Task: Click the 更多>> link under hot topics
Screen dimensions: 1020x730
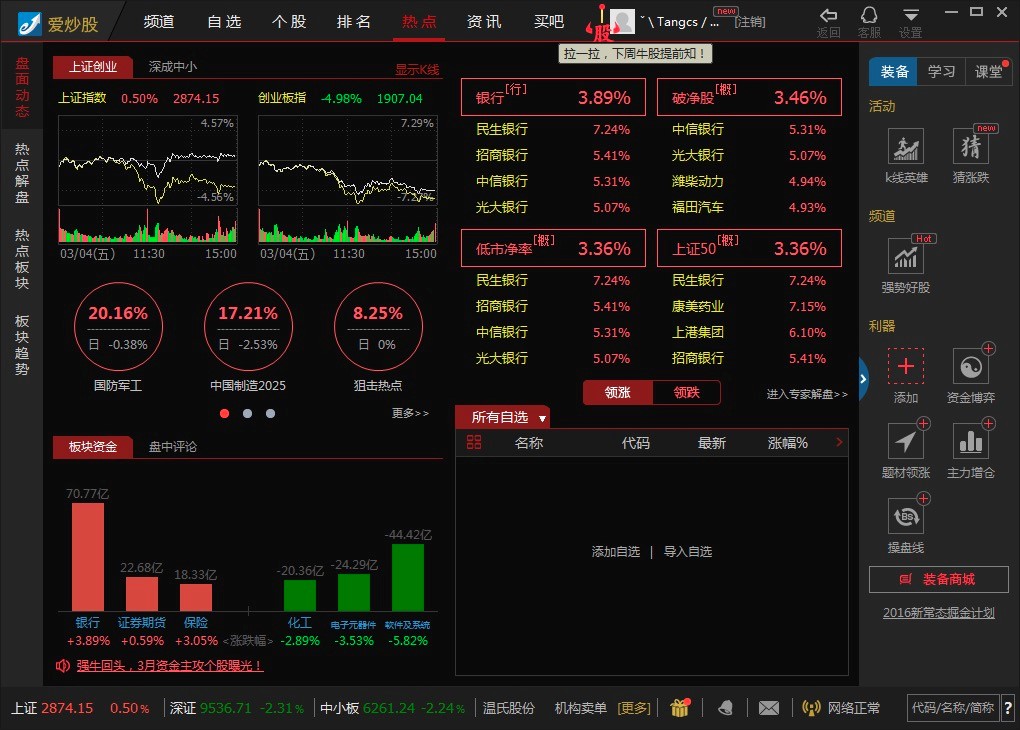Action: tap(410, 413)
